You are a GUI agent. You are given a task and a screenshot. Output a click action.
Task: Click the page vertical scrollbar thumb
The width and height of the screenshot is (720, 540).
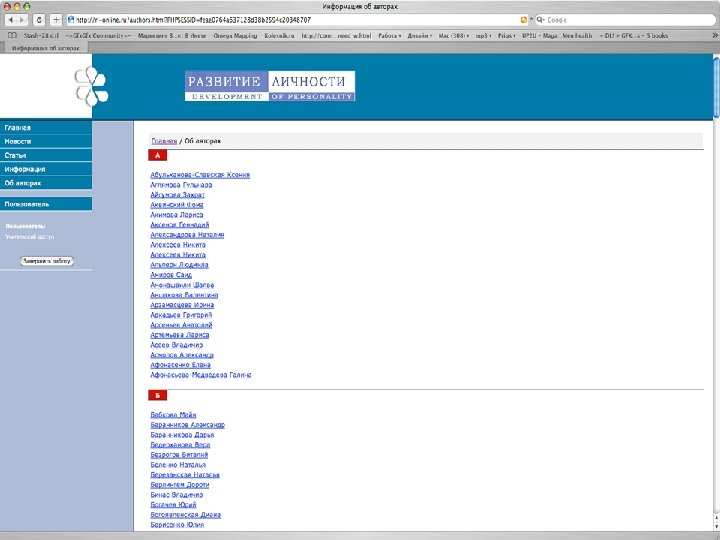(x=716, y=87)
